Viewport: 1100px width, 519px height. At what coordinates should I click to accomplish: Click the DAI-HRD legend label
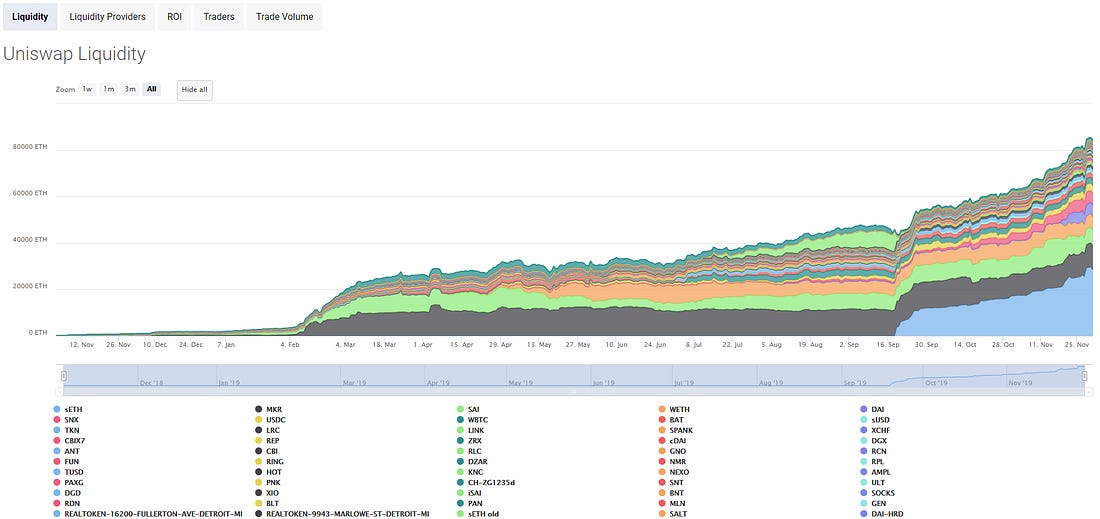click(x=885, y=514)
